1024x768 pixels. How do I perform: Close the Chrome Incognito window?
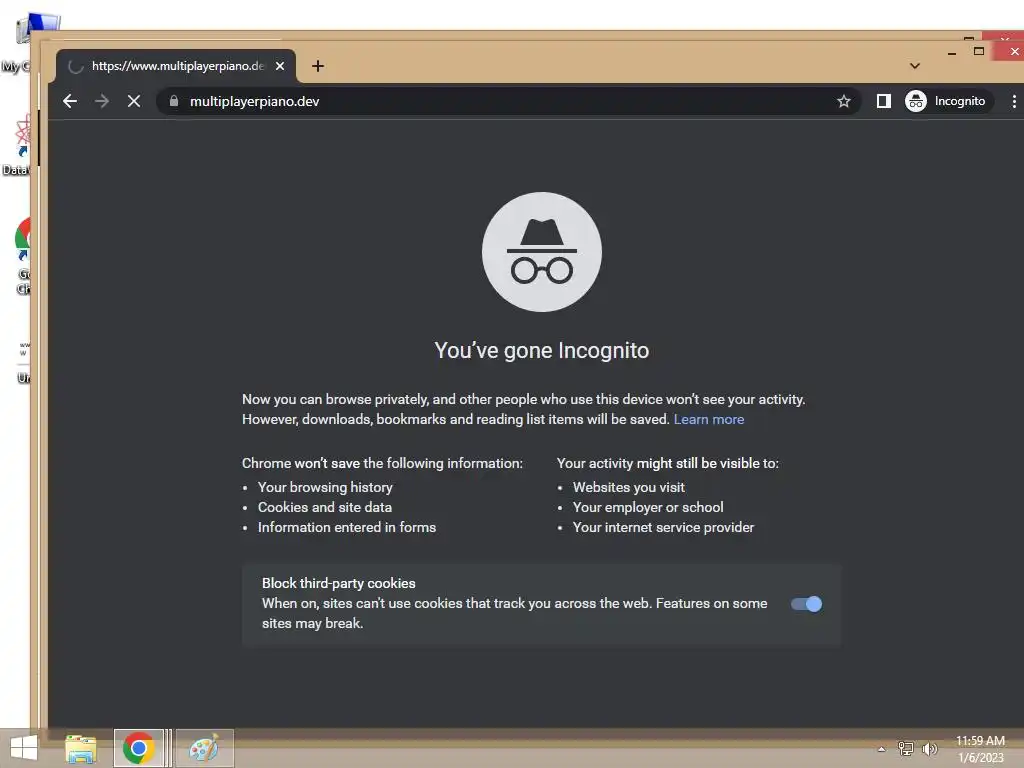[1012, 51]
